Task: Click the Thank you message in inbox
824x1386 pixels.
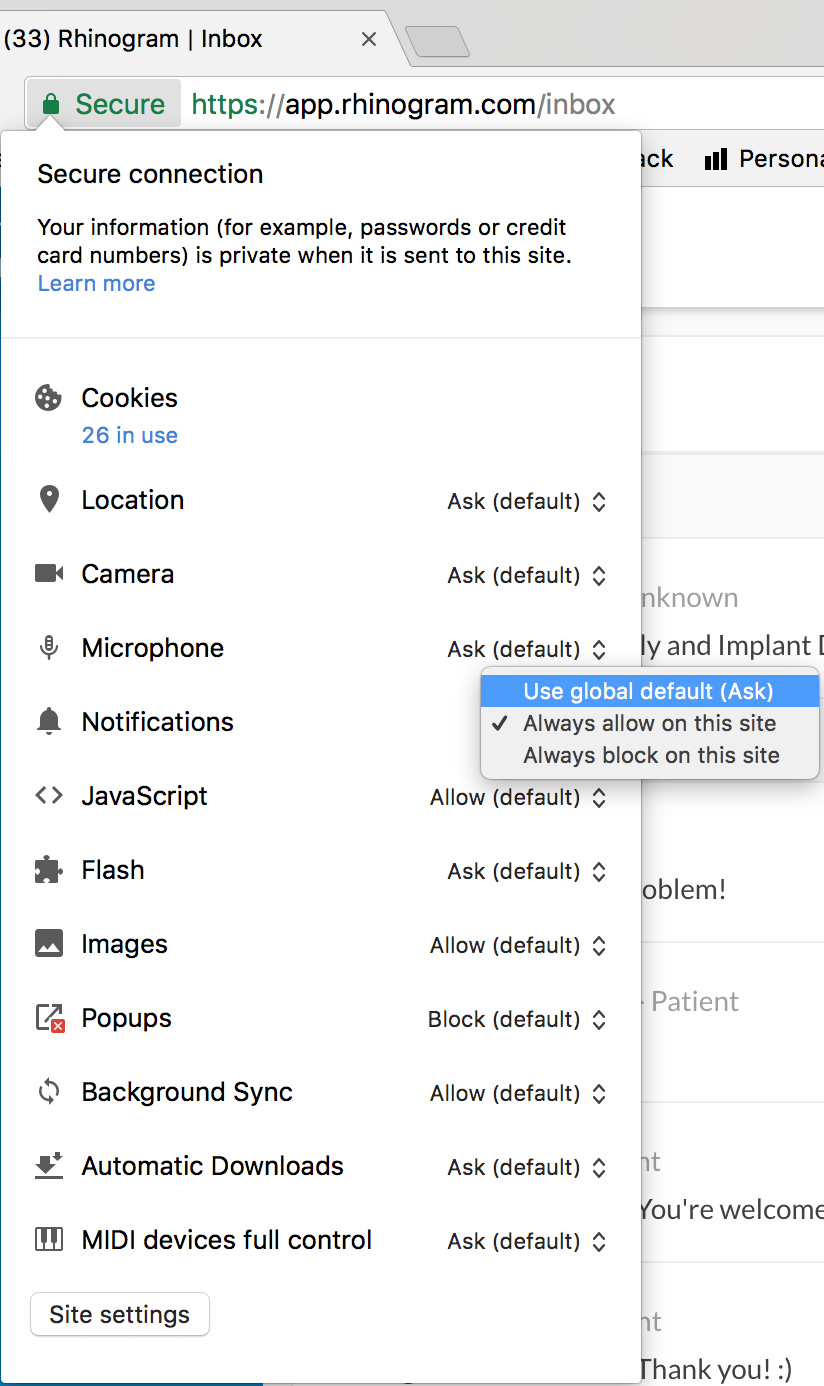Action: coord(716,1368)
